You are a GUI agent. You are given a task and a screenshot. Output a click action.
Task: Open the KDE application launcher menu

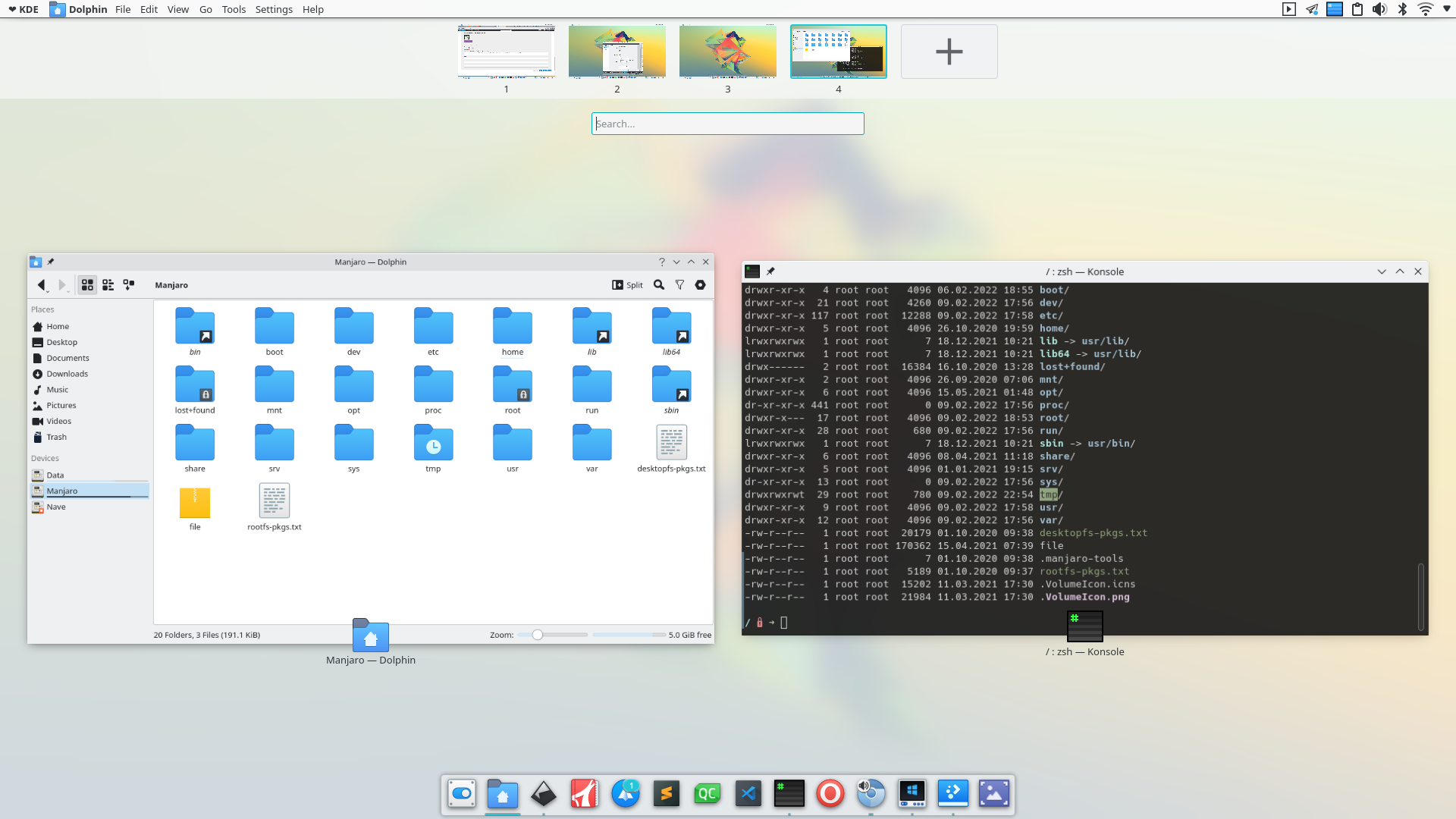tap(24, 9)
